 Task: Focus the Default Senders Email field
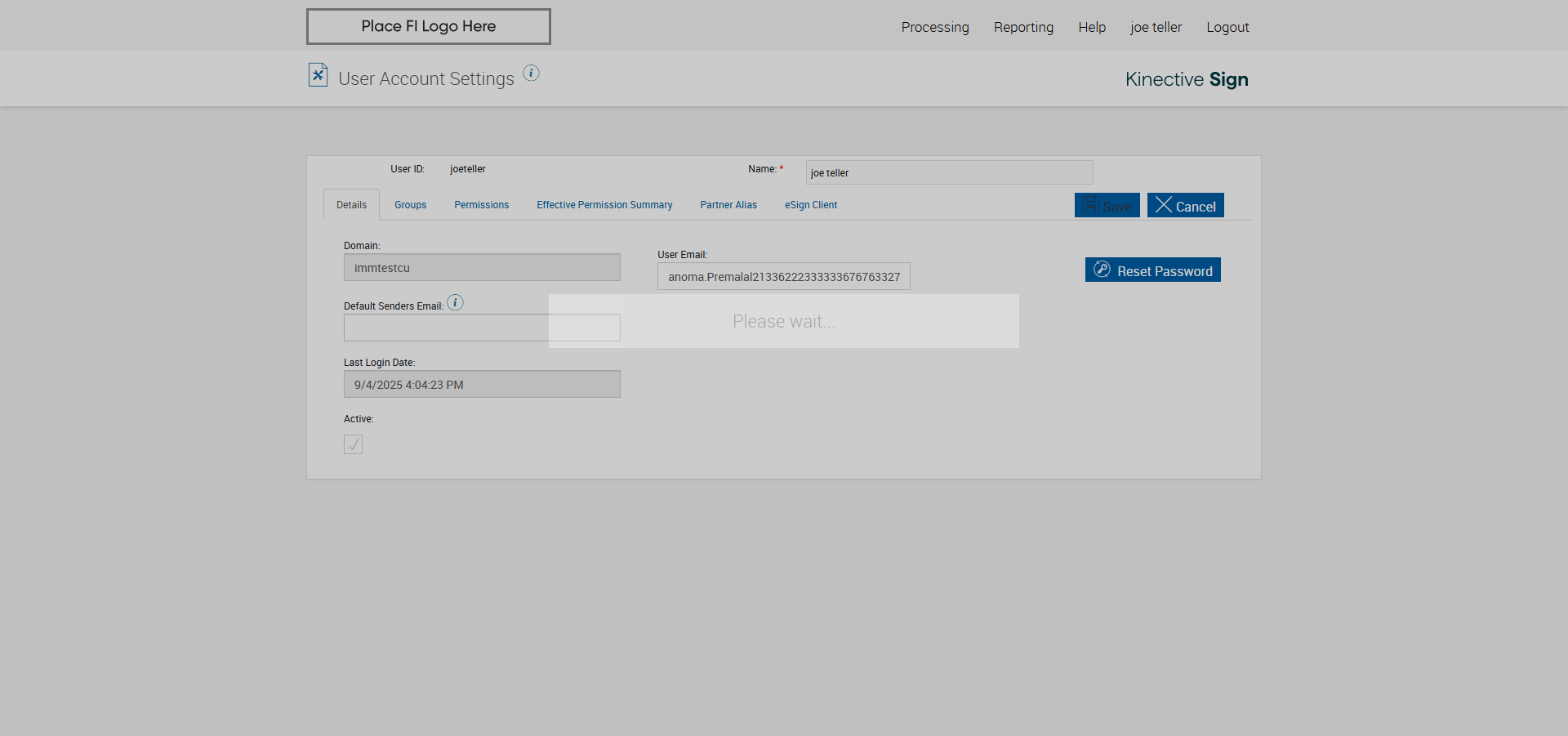click(x=482, y=328)
